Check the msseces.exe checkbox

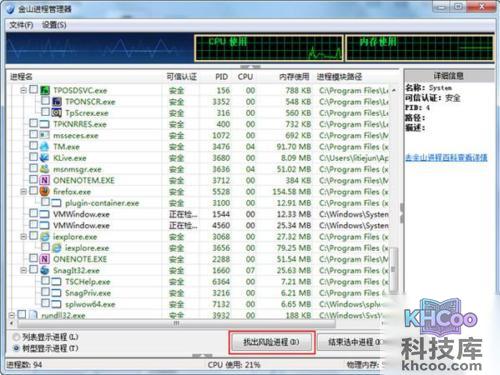coord(34,134)
